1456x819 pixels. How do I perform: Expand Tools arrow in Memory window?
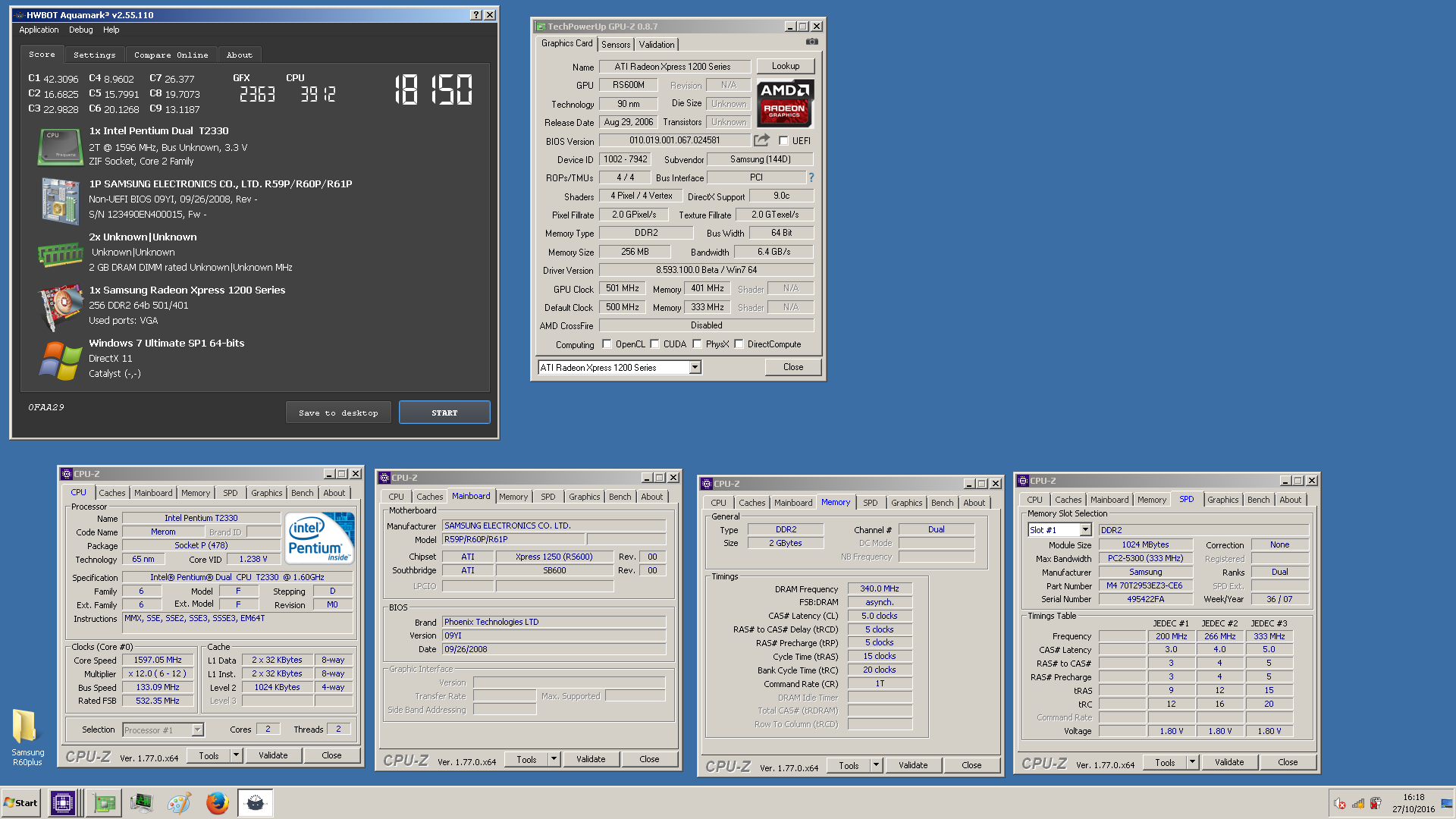876,765
